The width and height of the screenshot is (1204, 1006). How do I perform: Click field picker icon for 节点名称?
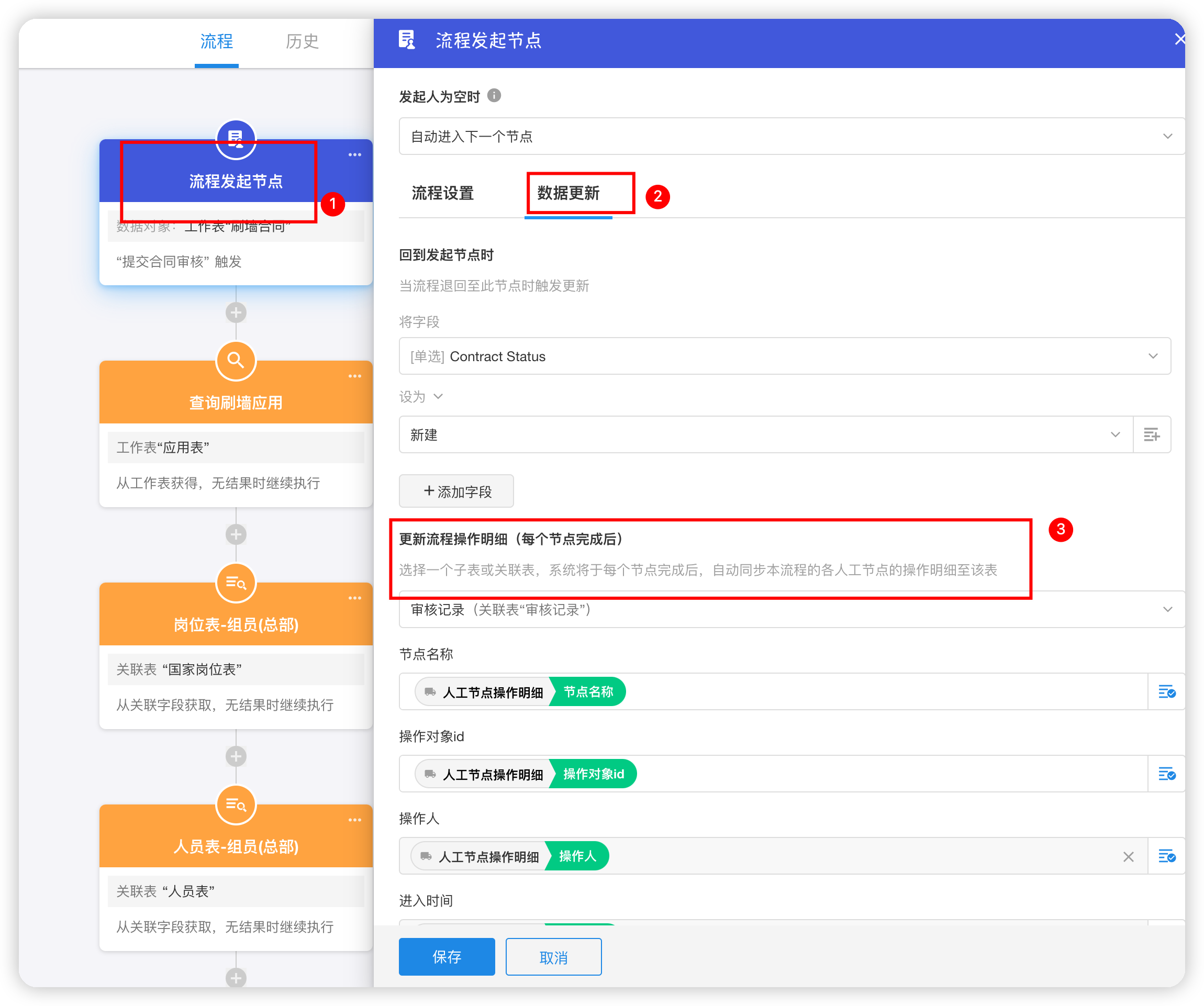pos(1166,692)
